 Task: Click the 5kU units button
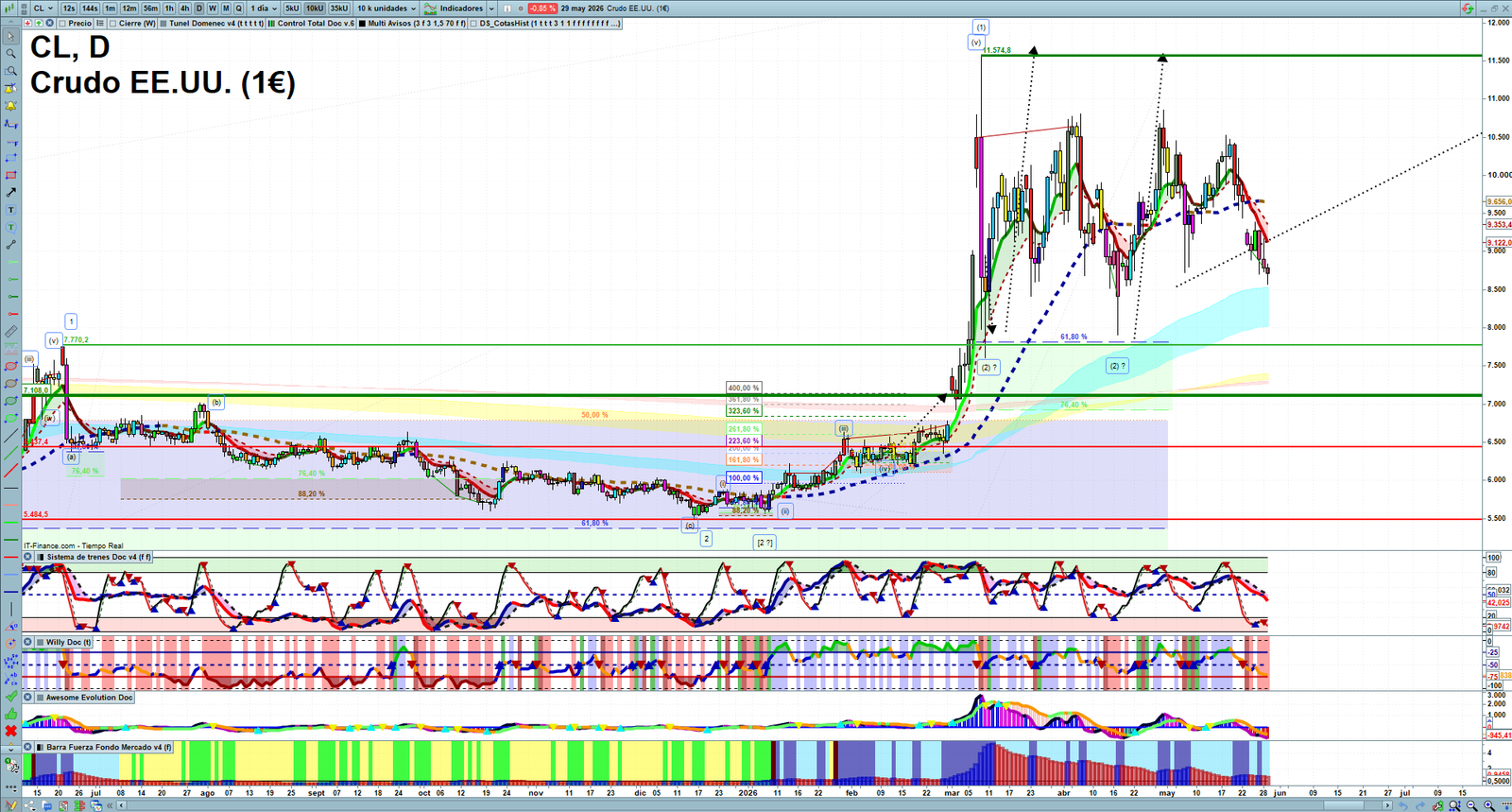[292, 8]
